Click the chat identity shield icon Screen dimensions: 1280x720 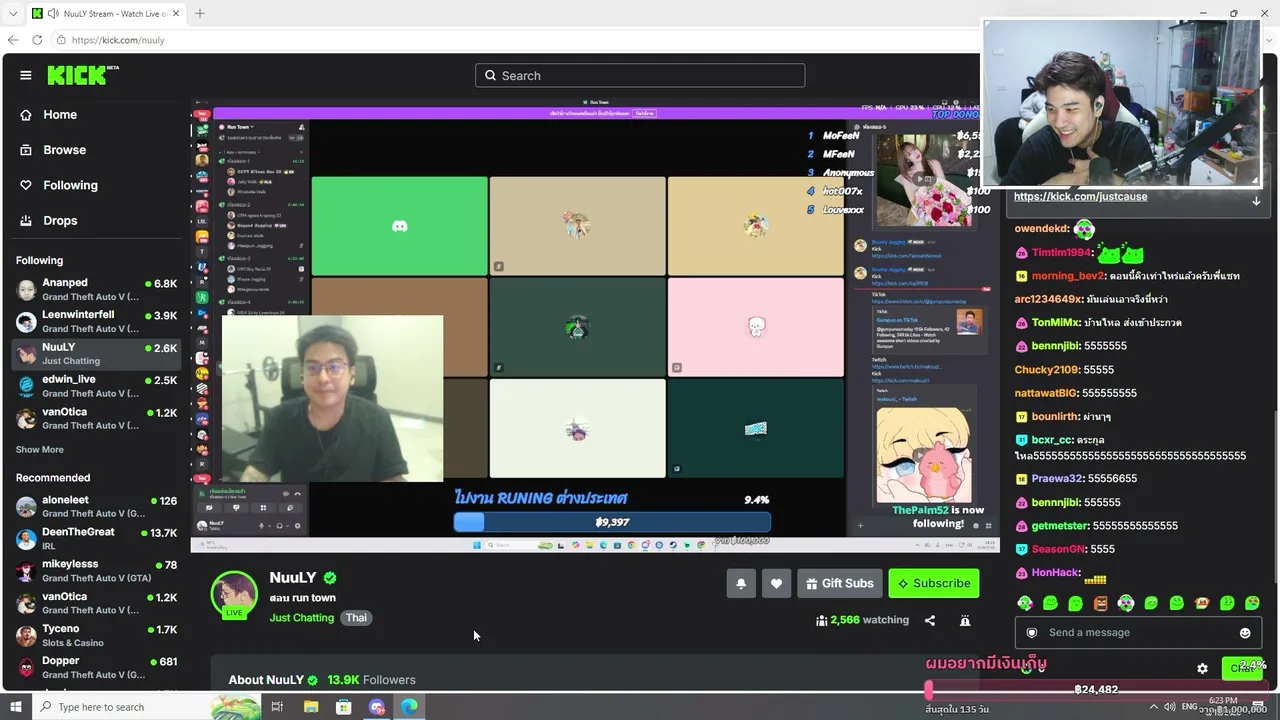(x=1032, y=633)
